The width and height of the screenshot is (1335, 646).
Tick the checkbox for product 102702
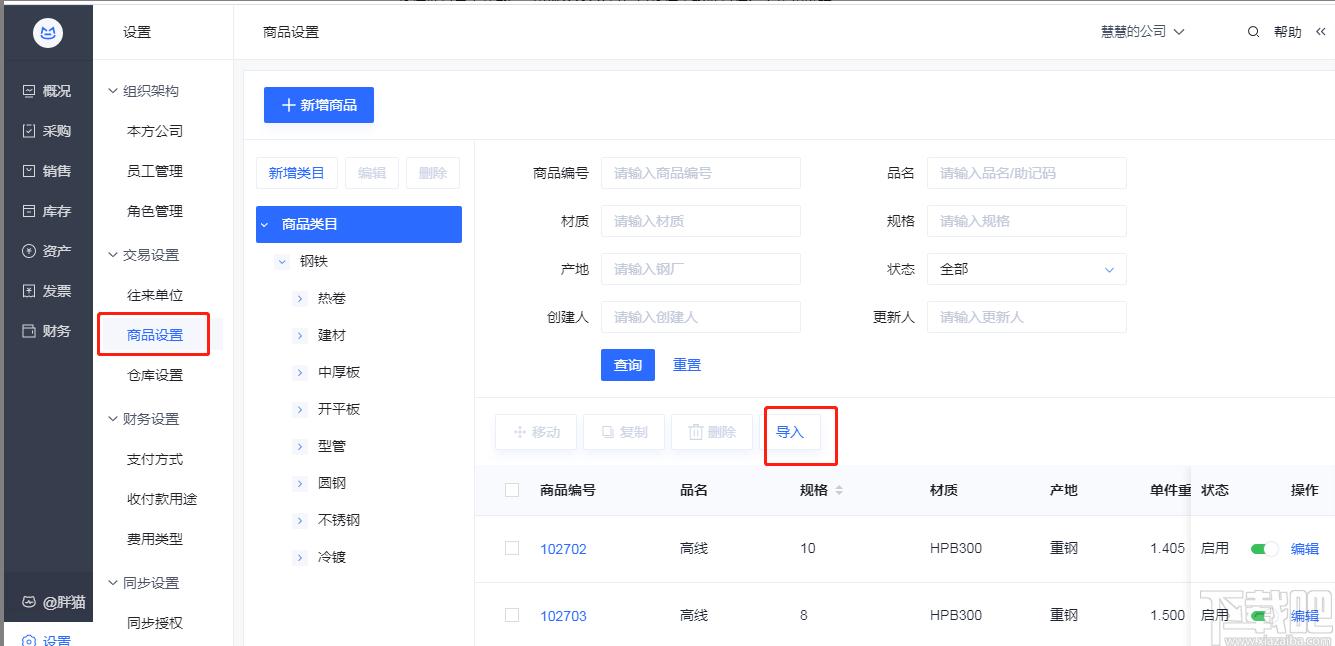[512, 548]
